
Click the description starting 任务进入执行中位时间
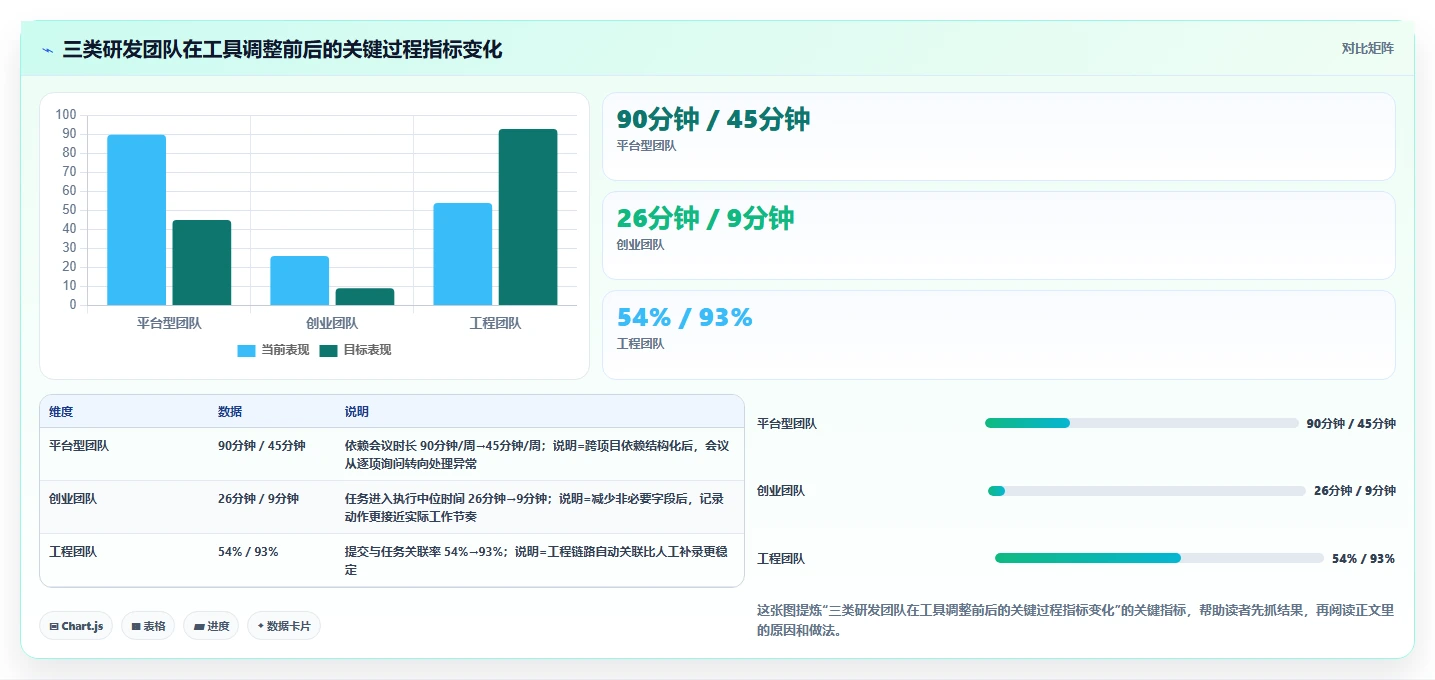pyautogui.click(x=534, y=508)
